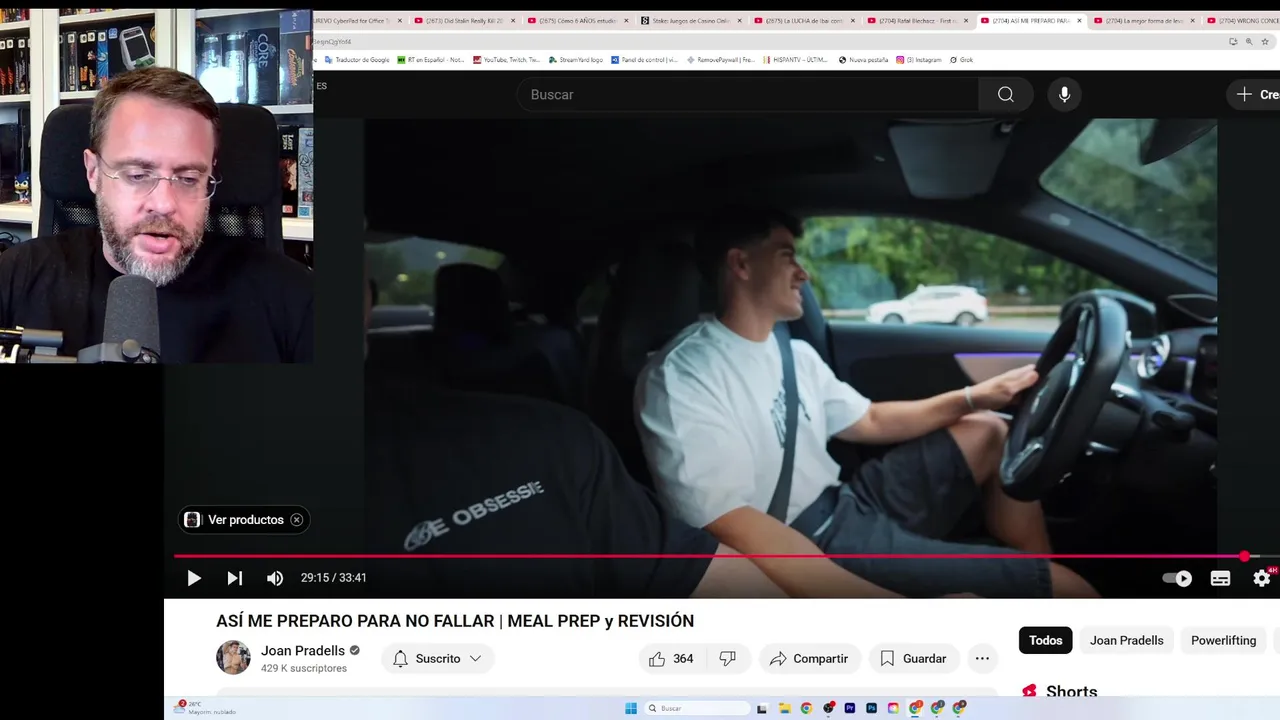The image size is (1280, 720).
Task: Open Grok bookmark
Action: pos(961,60)
